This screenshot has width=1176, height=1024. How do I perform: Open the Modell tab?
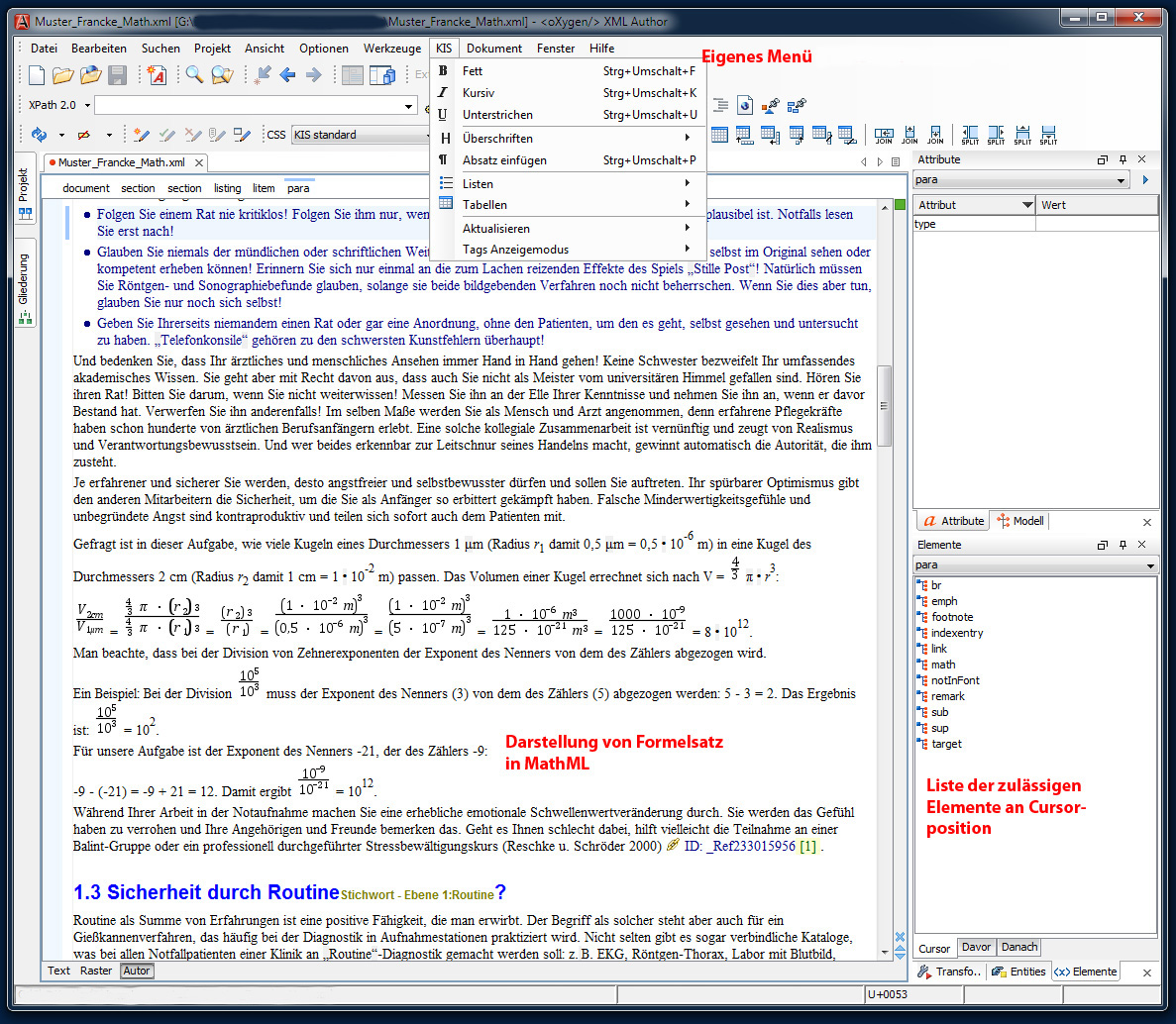click(x=1020, y=521)
